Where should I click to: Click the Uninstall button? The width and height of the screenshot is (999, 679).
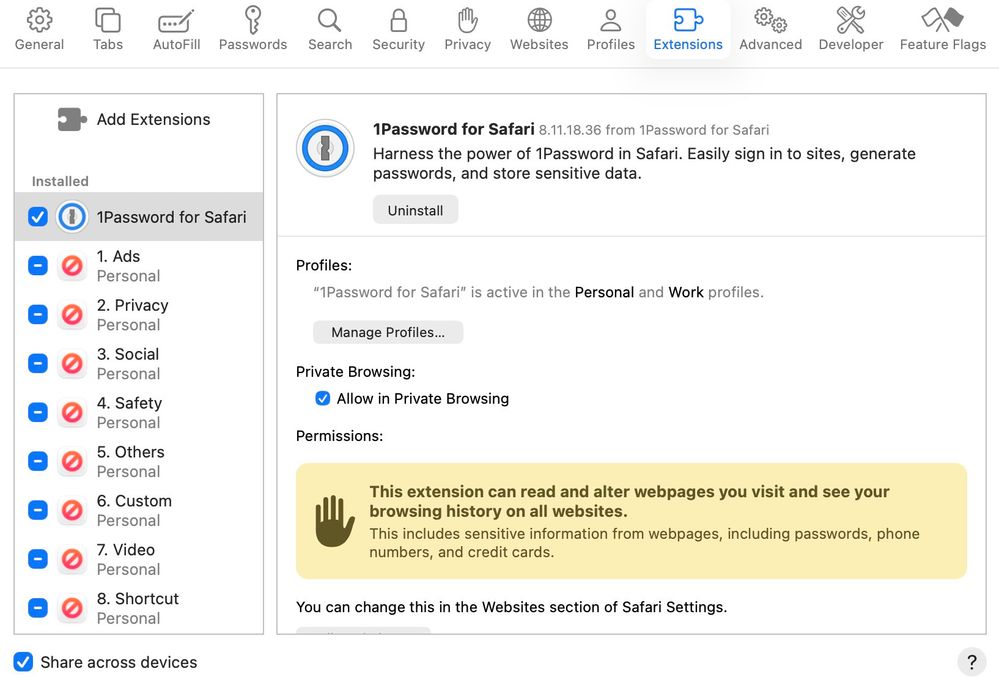[x=415, y=210]
